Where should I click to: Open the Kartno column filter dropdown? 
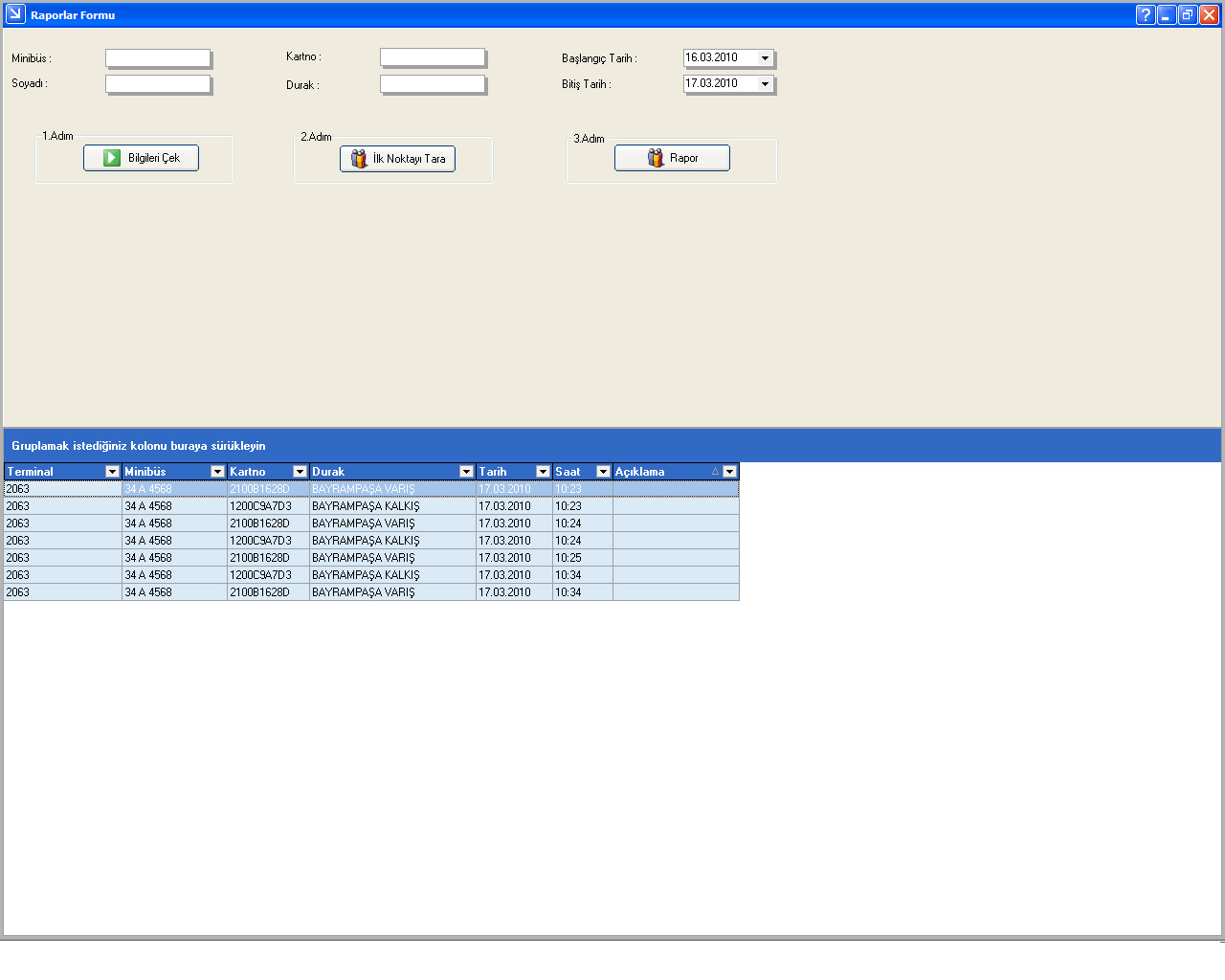300,472
